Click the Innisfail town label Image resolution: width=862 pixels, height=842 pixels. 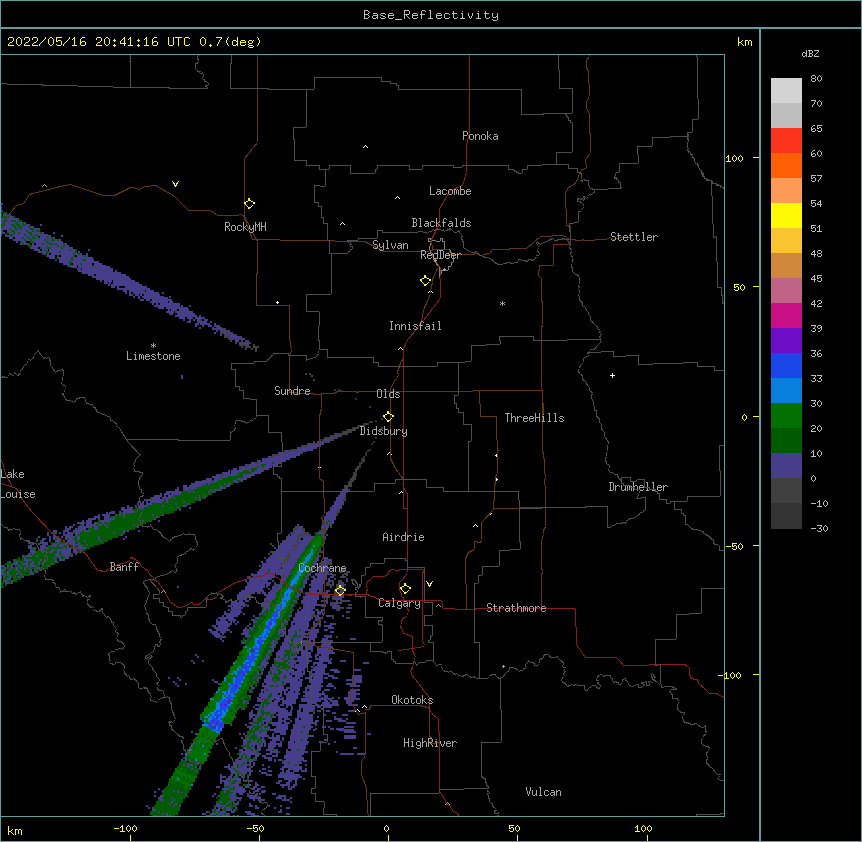point(415,326)
